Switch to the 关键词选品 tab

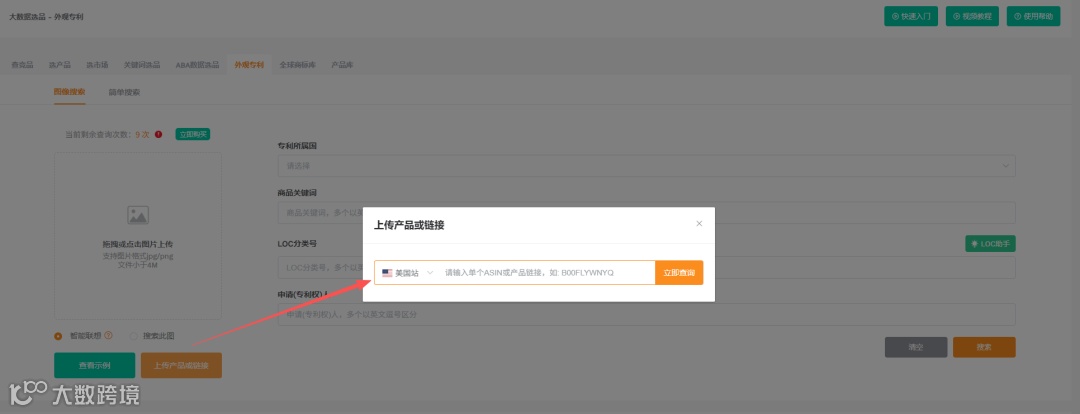pos(142,65)
